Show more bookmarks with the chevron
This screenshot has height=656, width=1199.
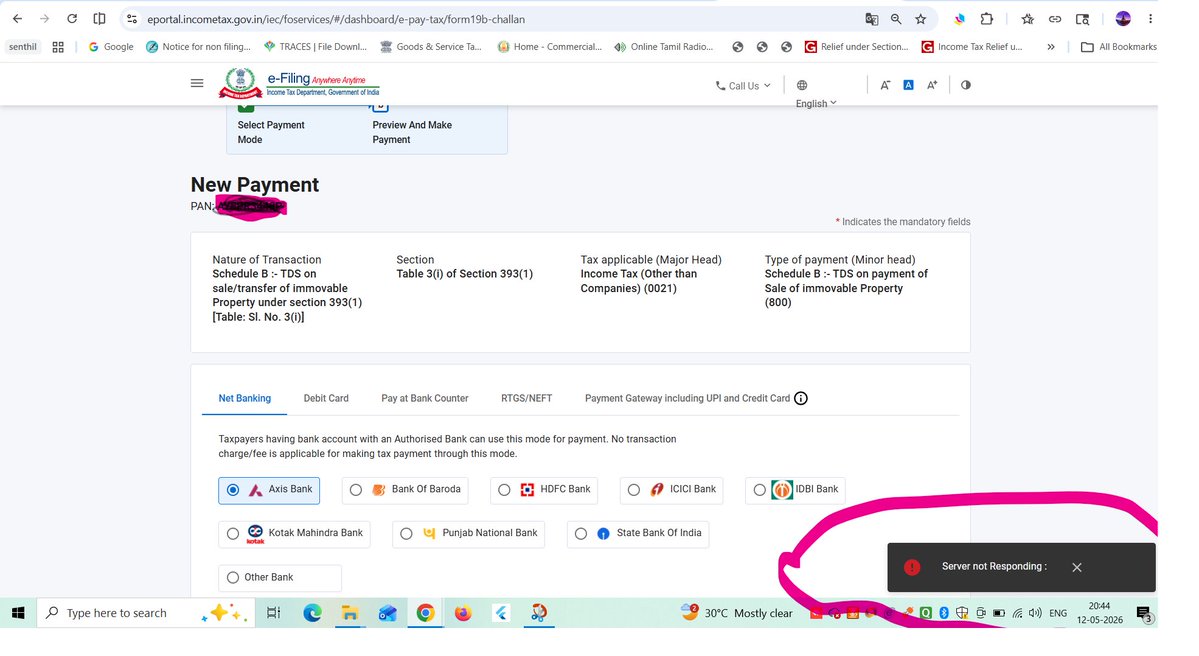[1051, 47]
